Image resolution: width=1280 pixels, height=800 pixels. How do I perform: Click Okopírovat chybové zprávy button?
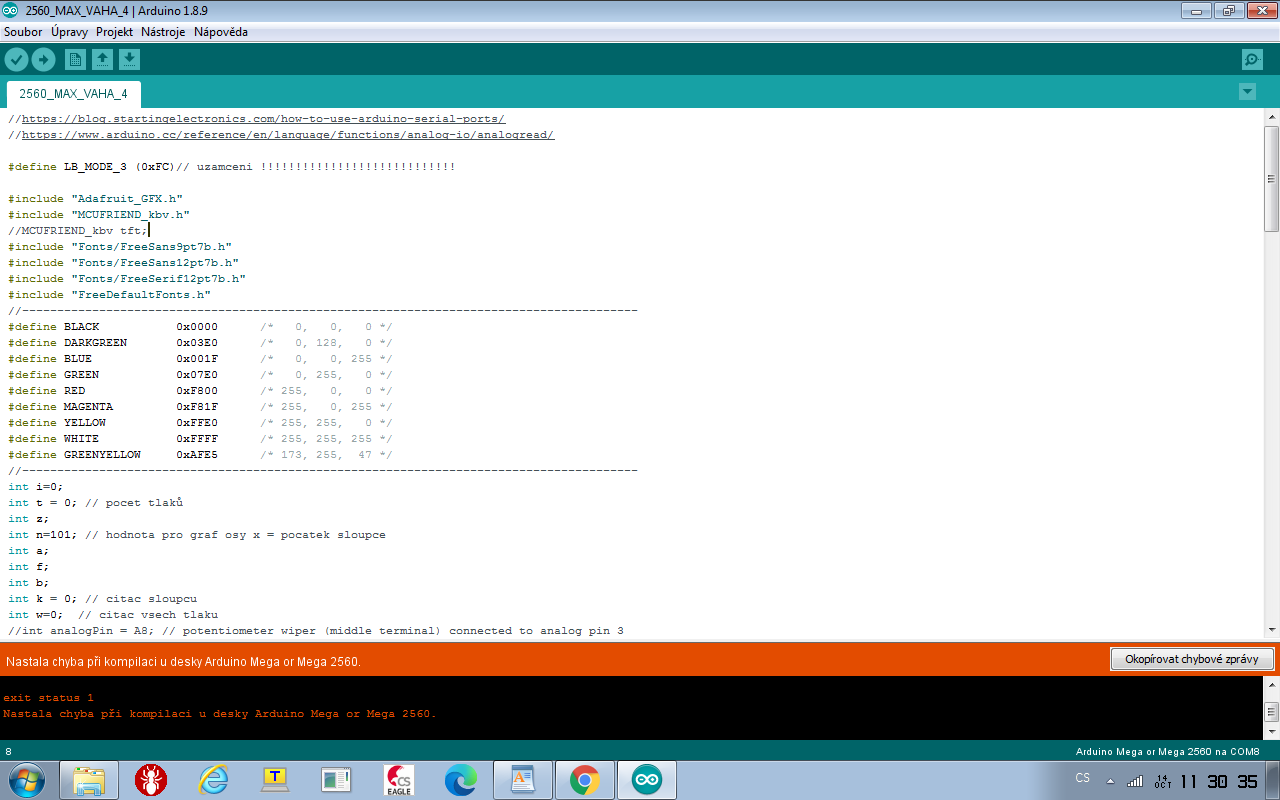pyautogui.click(x=1191, y=660)
